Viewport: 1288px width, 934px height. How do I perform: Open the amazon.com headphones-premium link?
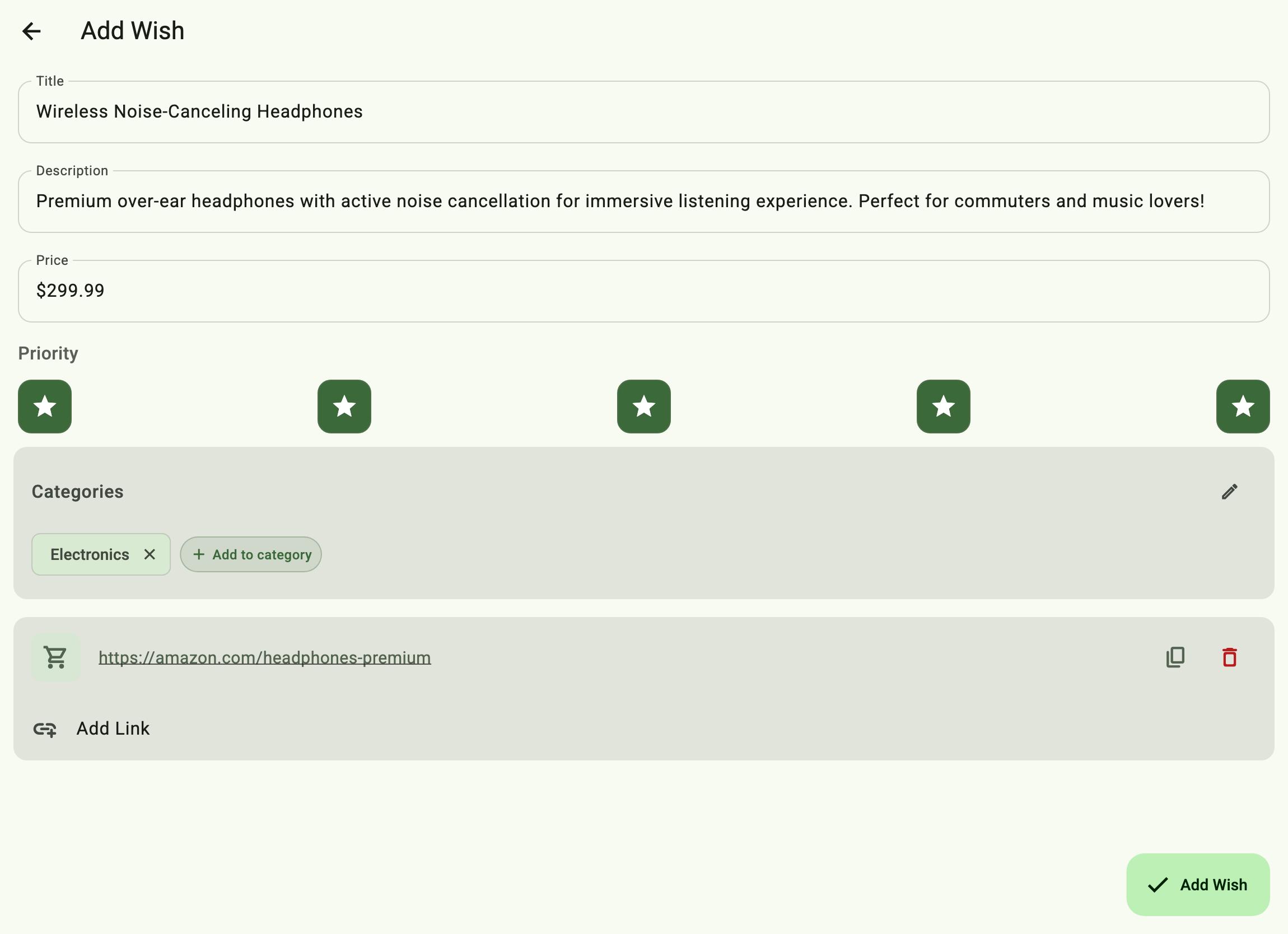click(x=265, y=657)
